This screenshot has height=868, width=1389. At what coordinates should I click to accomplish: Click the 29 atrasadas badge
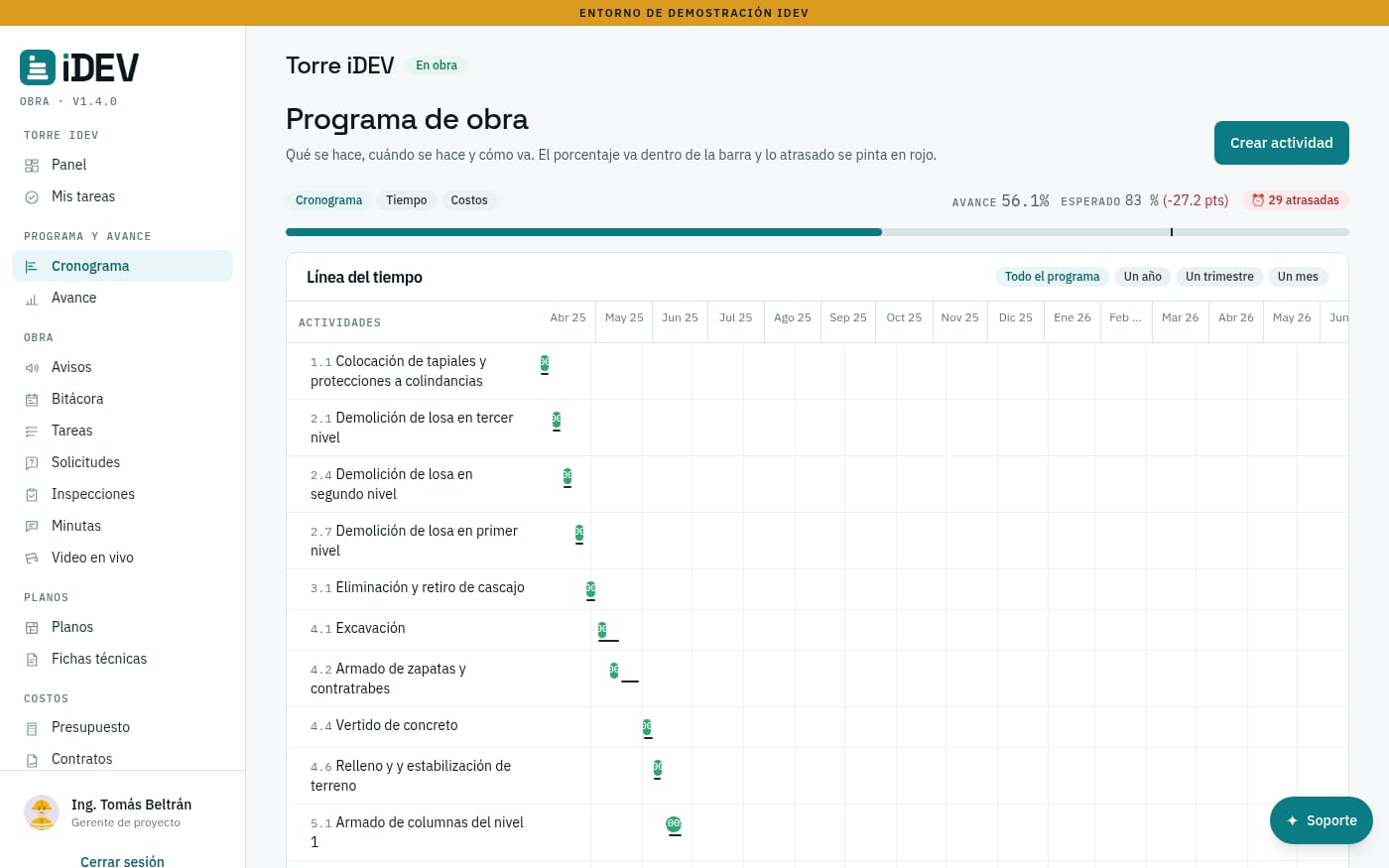pyautogui.click(x=1296, y=200)
